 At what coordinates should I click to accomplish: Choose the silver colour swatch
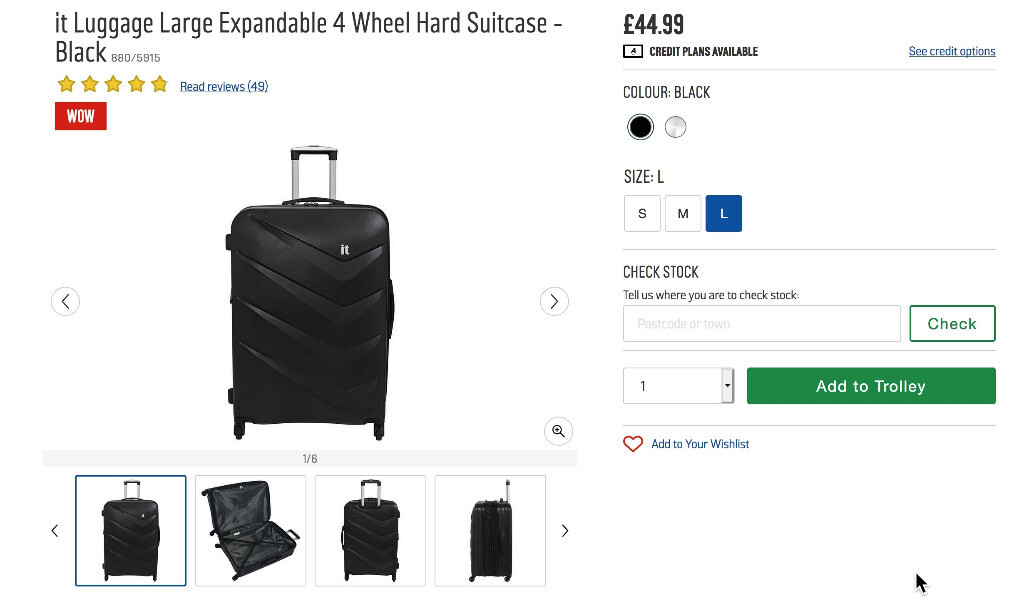pos(676,127)
